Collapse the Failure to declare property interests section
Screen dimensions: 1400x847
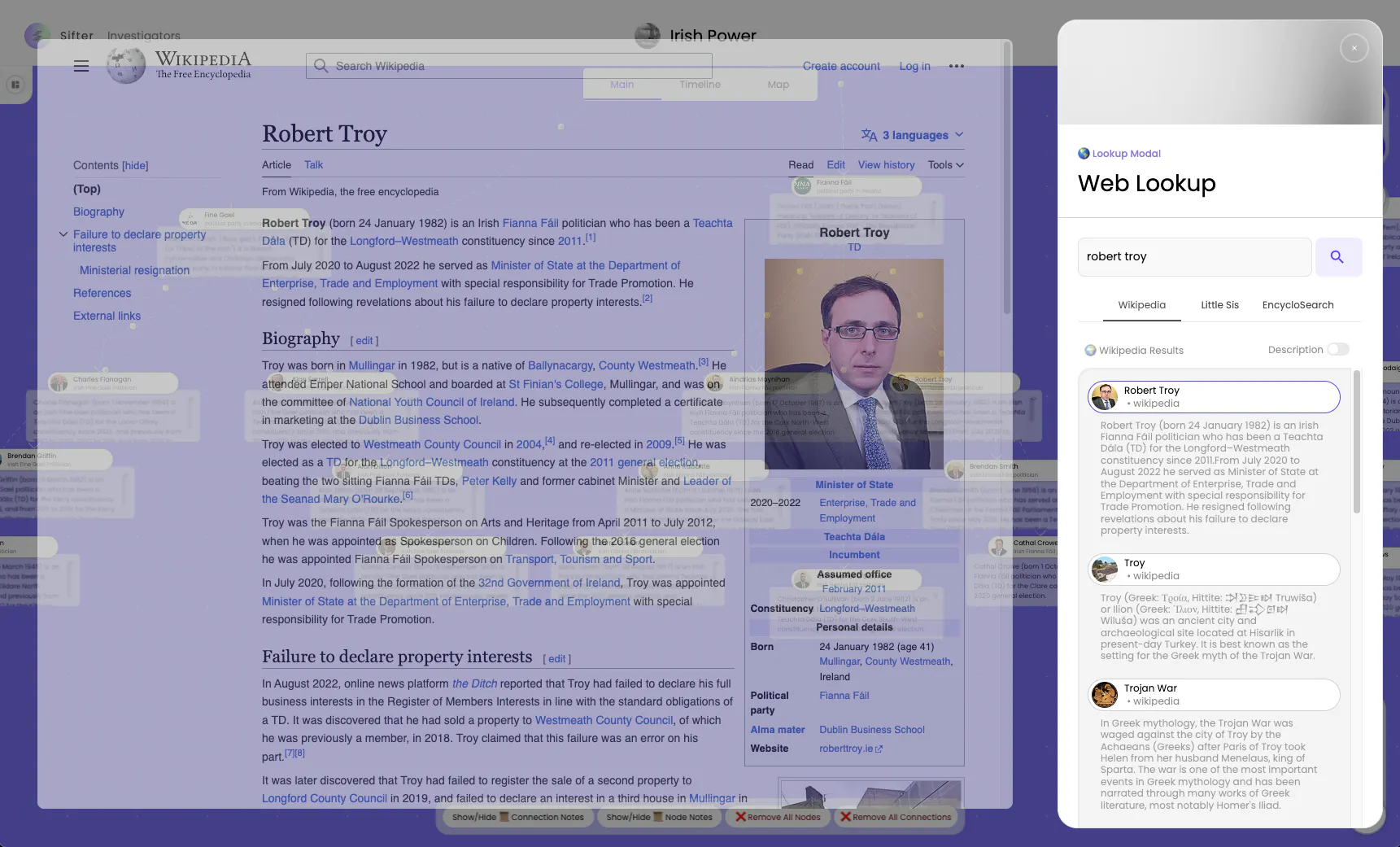point(63,234)
